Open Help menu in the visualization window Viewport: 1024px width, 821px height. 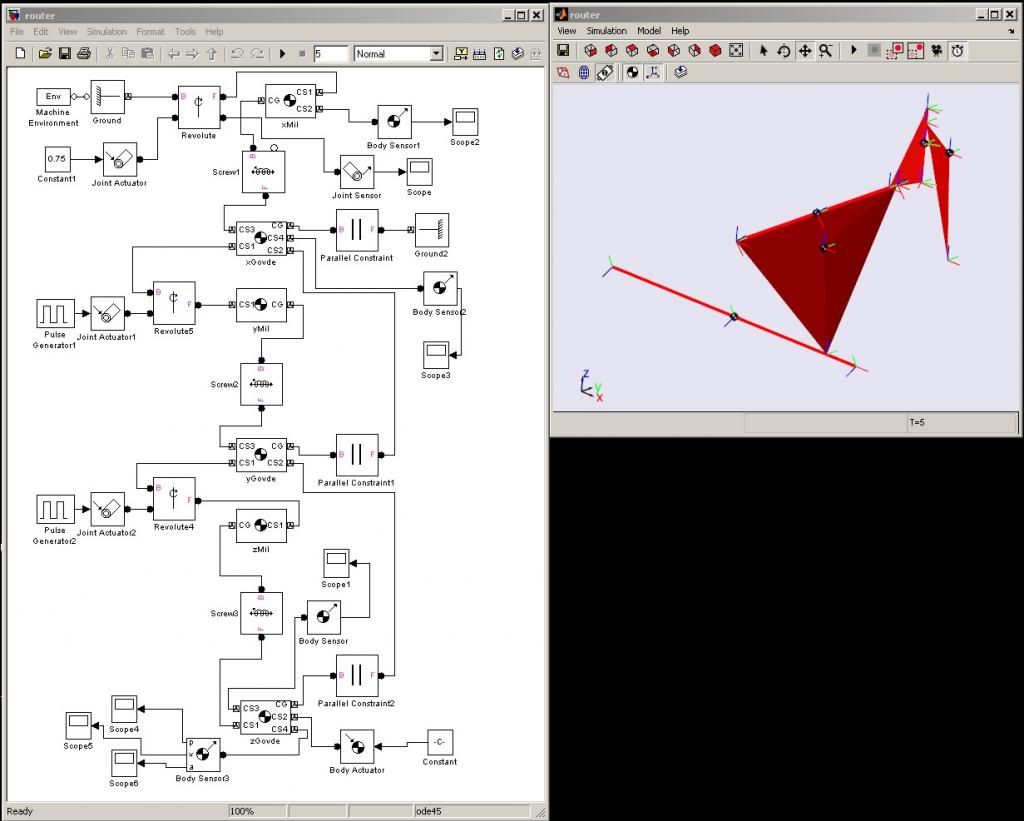point(680,31)
